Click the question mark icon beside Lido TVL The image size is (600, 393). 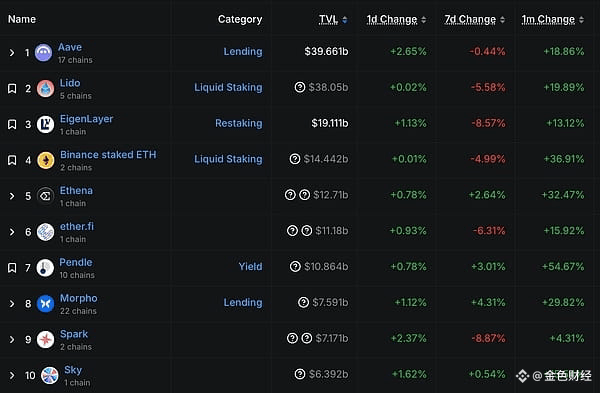300,87
